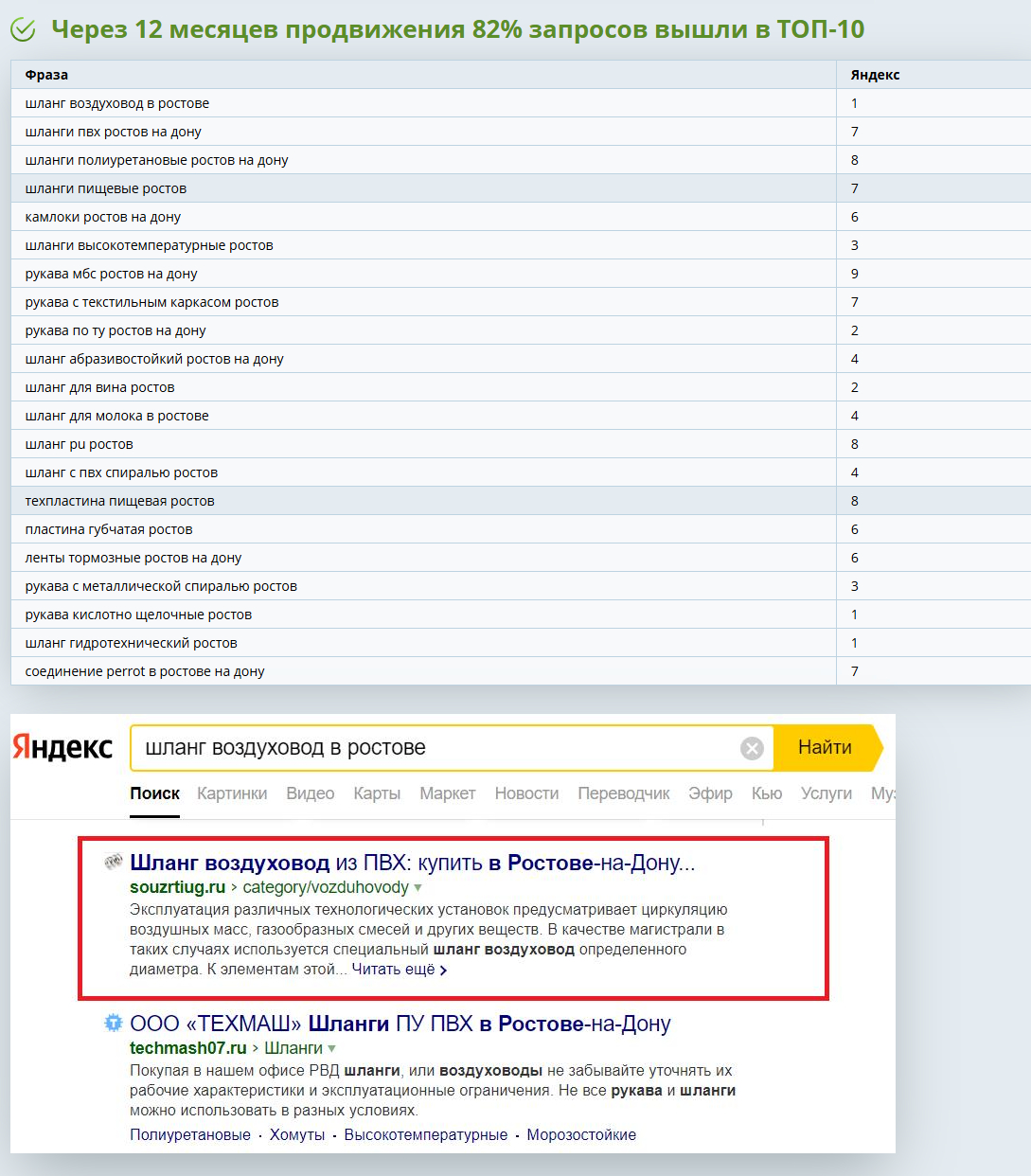Expand the dropdown arrow after category/vozduhovody
The image size is (1031, 1176).
[x=418, y=888]
